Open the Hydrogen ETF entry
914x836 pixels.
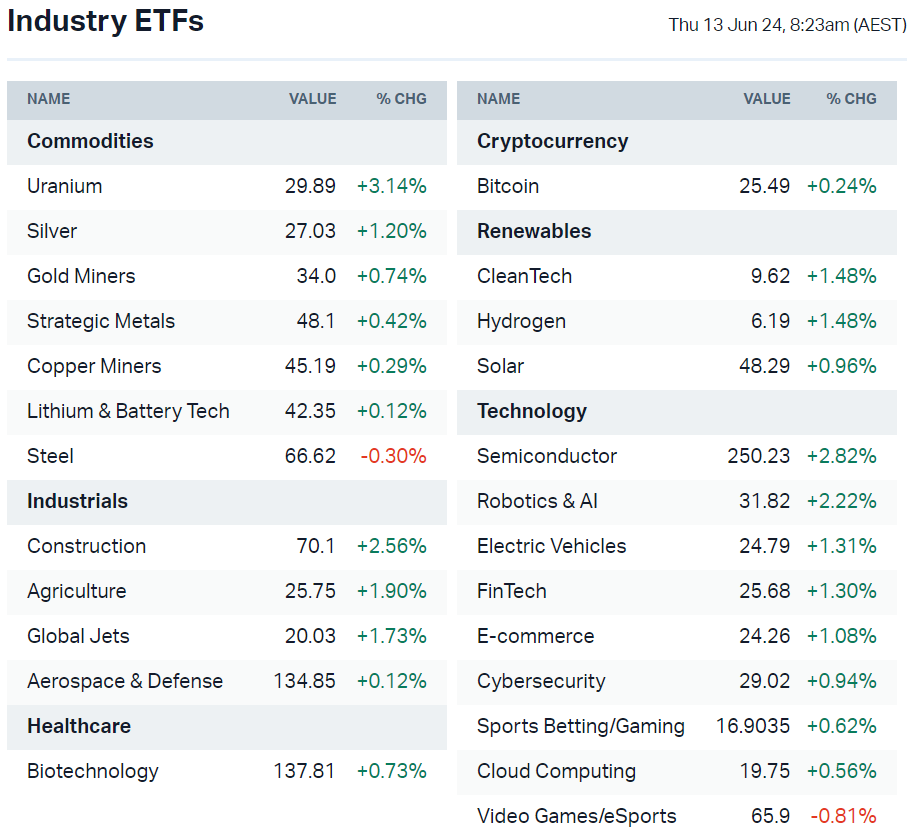point(521,321)
